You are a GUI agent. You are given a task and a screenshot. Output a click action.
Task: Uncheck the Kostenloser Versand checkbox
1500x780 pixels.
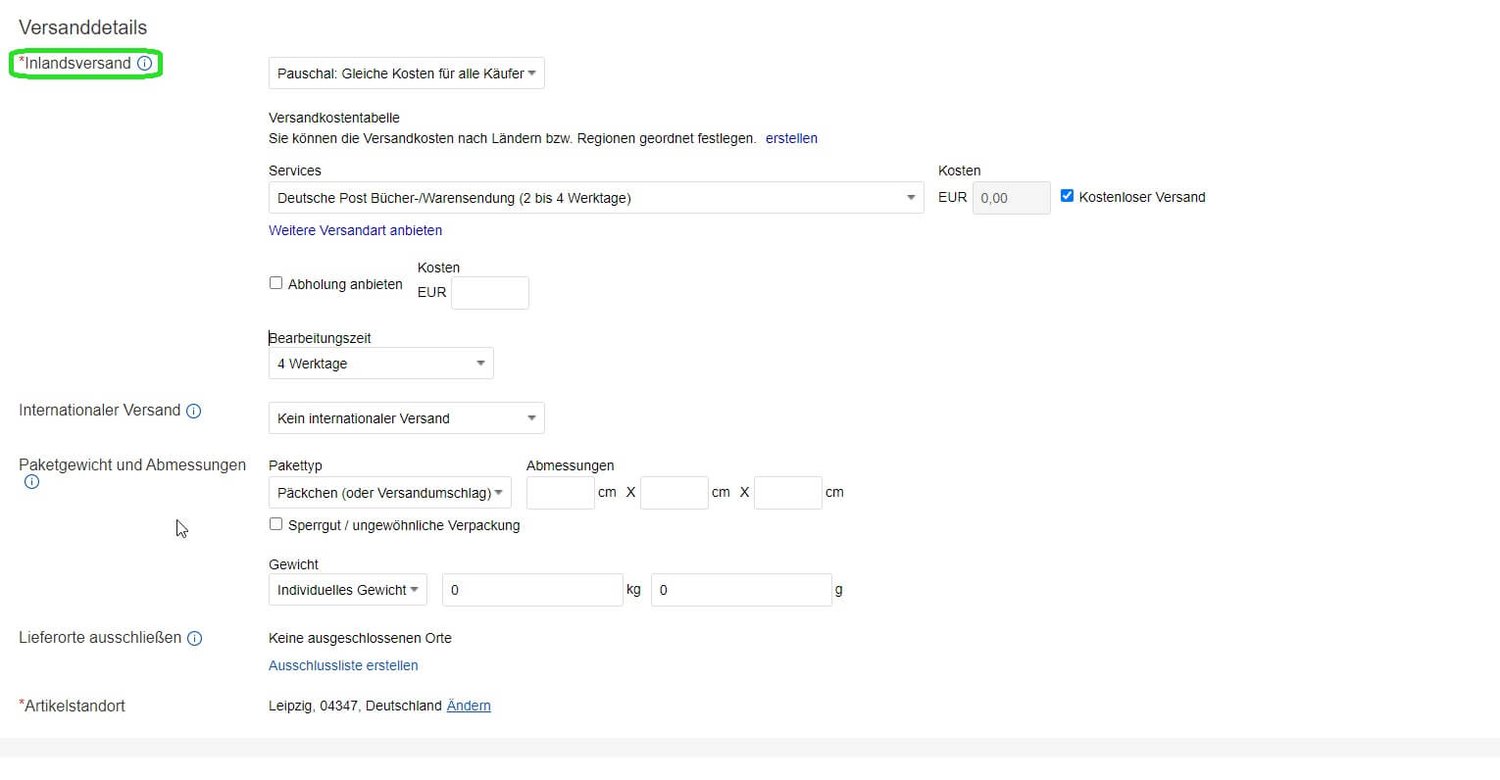click(1067, 196)
